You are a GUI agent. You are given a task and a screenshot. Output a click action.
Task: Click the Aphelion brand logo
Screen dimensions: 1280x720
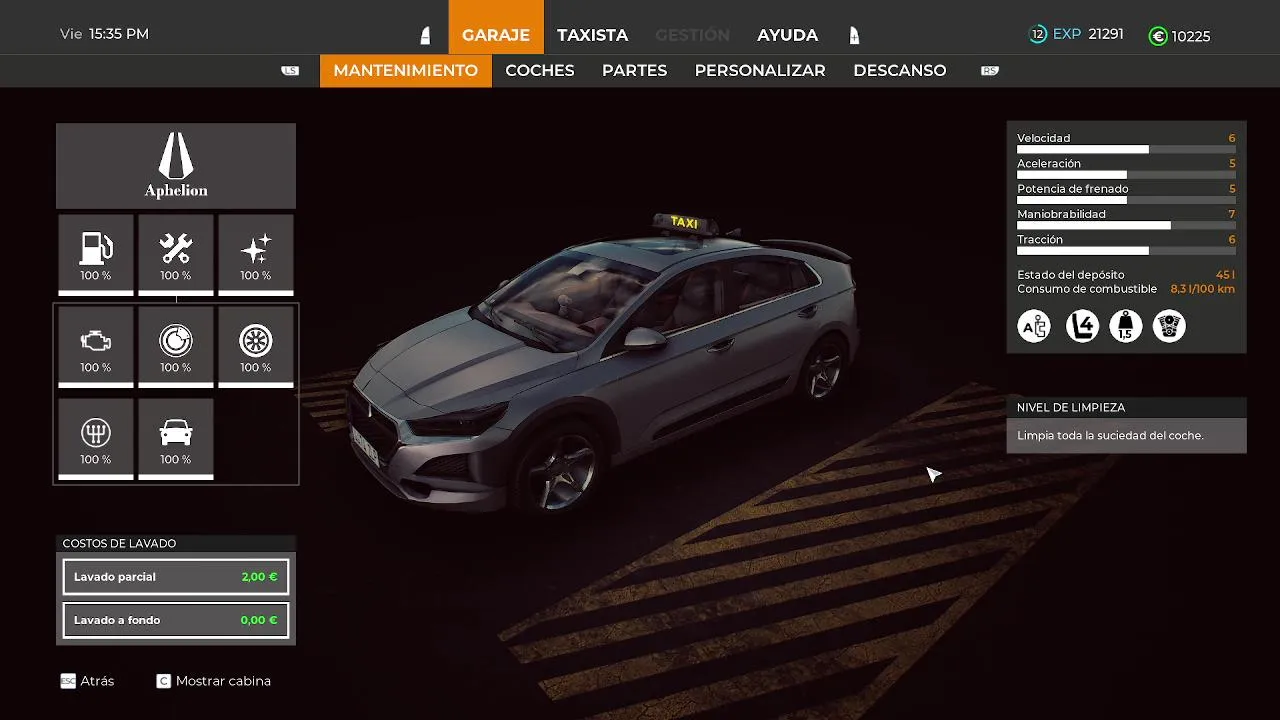(x=176, y=166)
